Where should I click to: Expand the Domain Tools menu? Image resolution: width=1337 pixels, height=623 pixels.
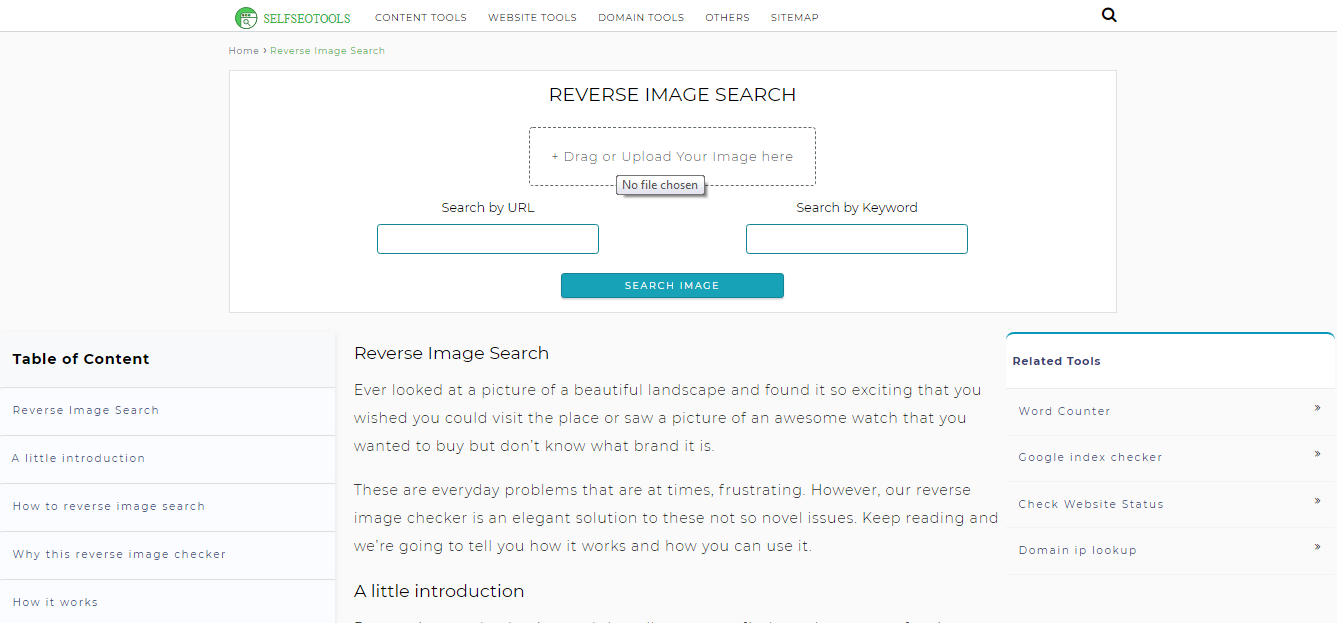coord(641,17)
